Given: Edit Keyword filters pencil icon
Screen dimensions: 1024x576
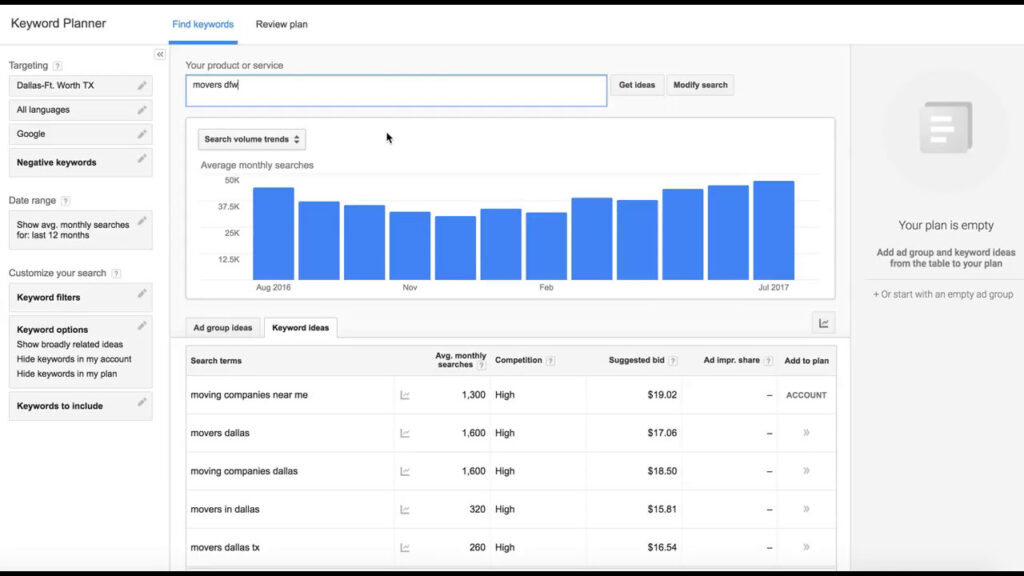Looking at the screenshot, I should pos(142,294).
